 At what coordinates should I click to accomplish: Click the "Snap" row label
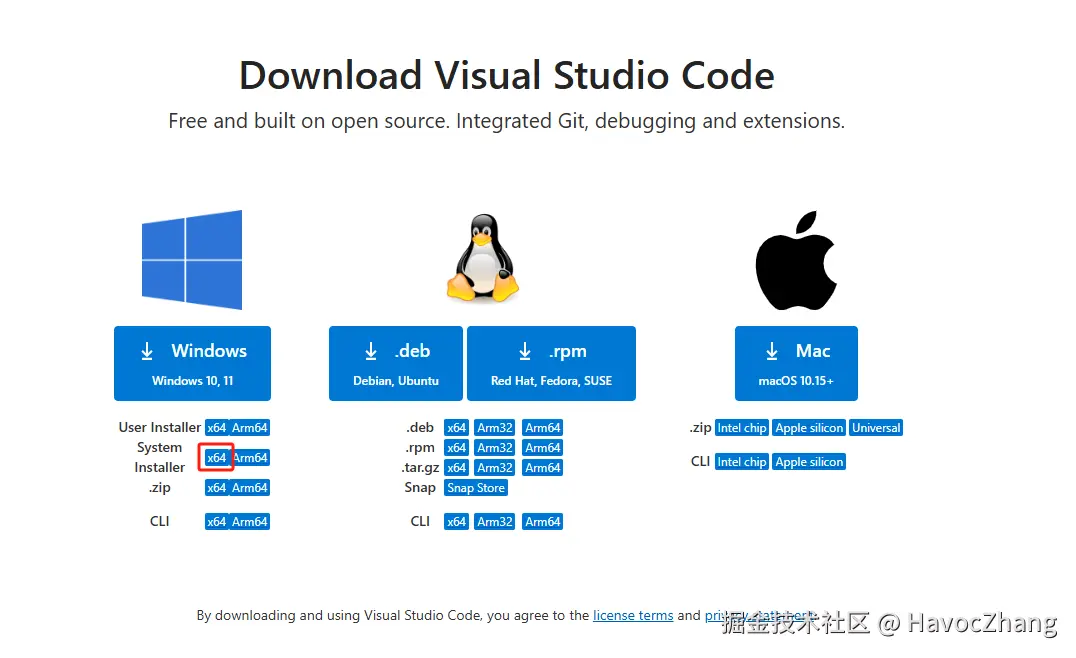pos(420,487)
